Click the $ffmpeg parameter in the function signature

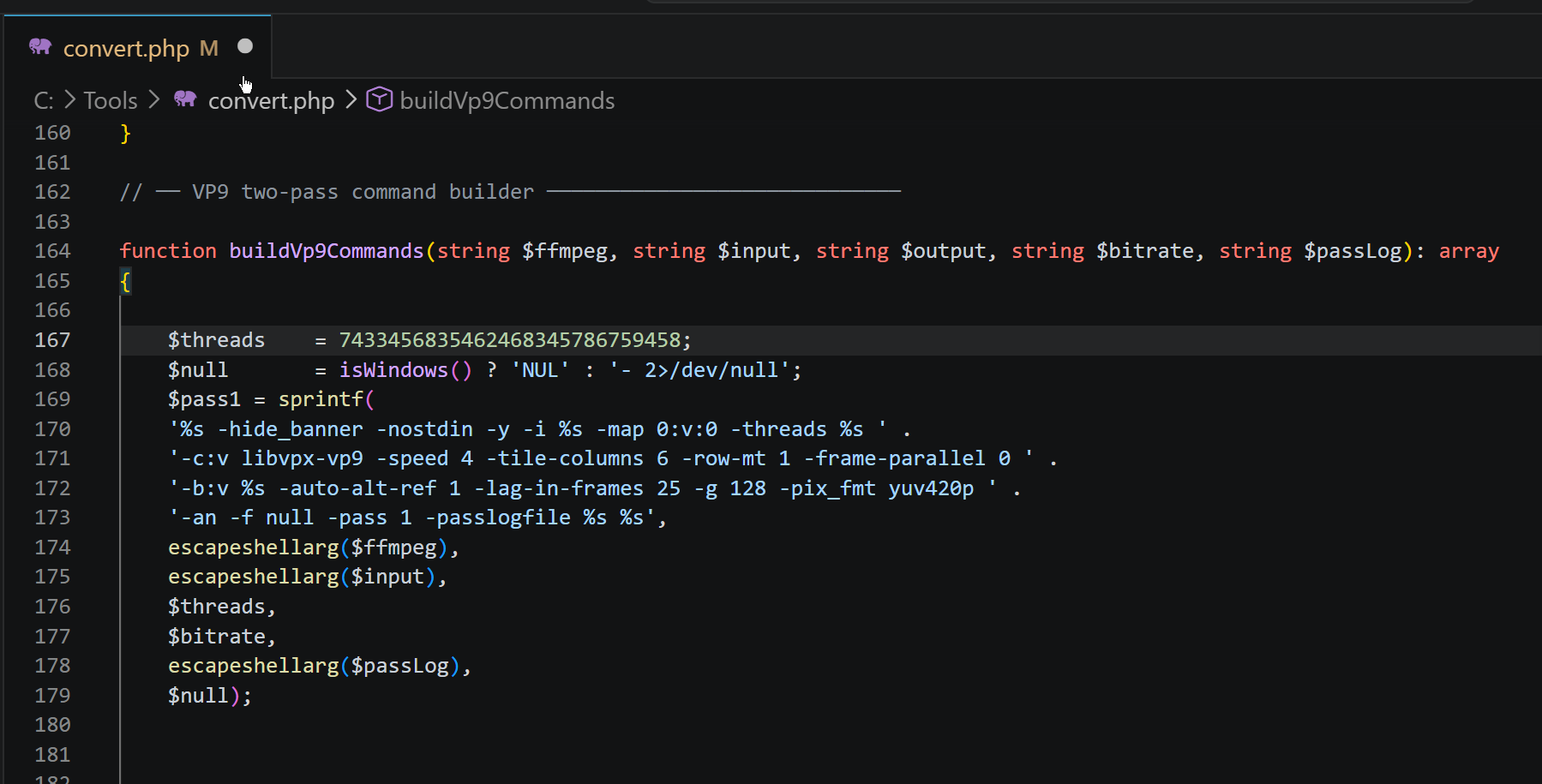(565, 251)
